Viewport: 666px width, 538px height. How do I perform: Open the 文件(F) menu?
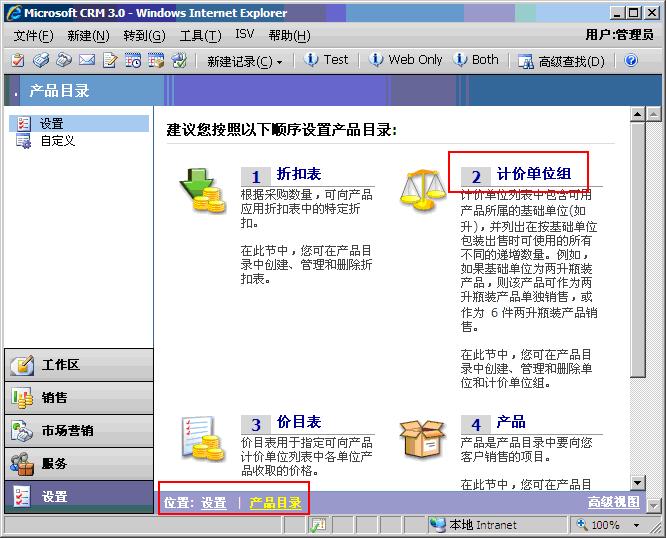(x=34, y=36)
